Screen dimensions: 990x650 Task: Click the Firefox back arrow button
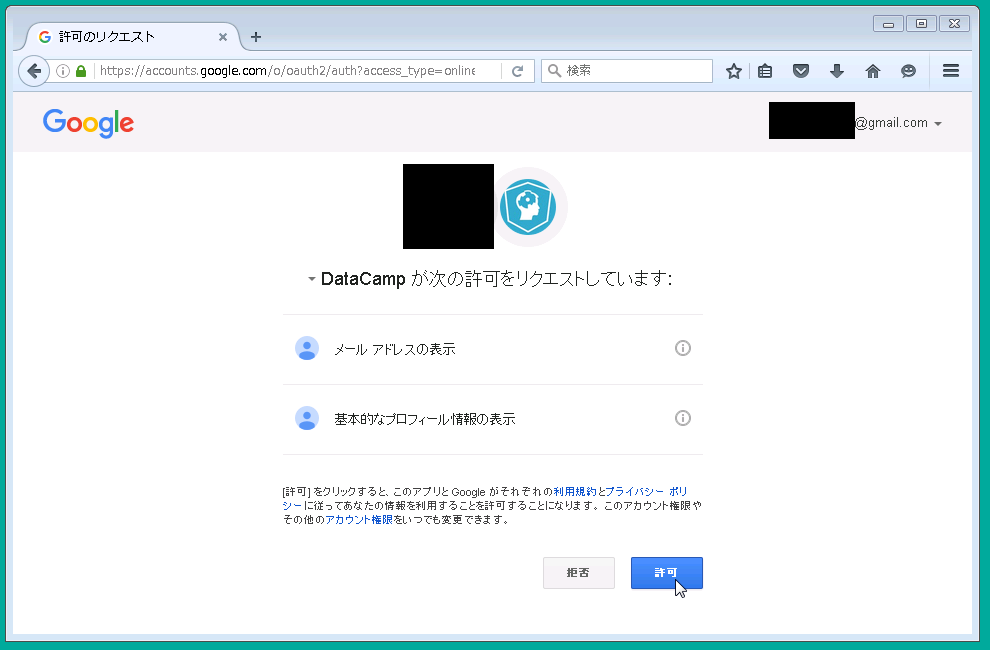(34, 71)
